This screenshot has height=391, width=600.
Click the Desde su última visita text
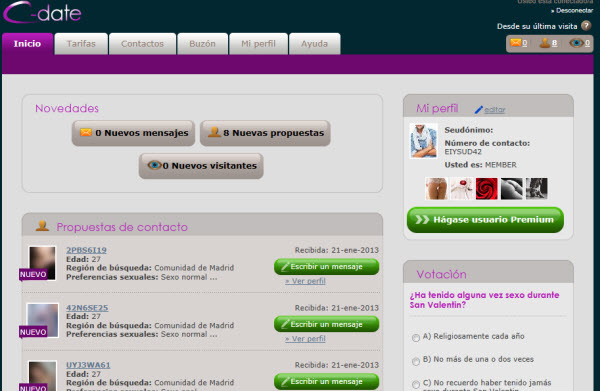[x=537, y=26]
